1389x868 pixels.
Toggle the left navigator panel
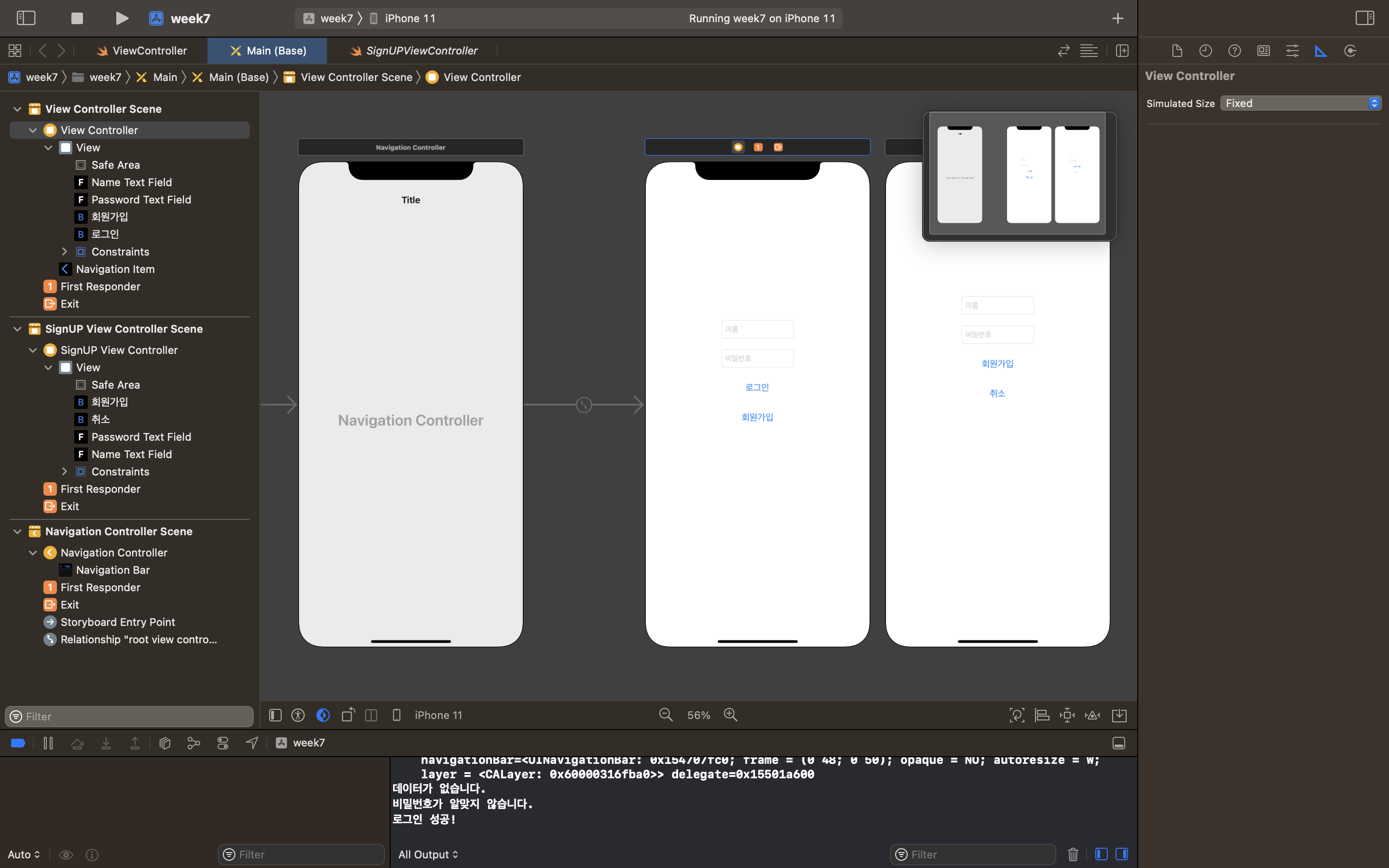[x=26, y=18]
